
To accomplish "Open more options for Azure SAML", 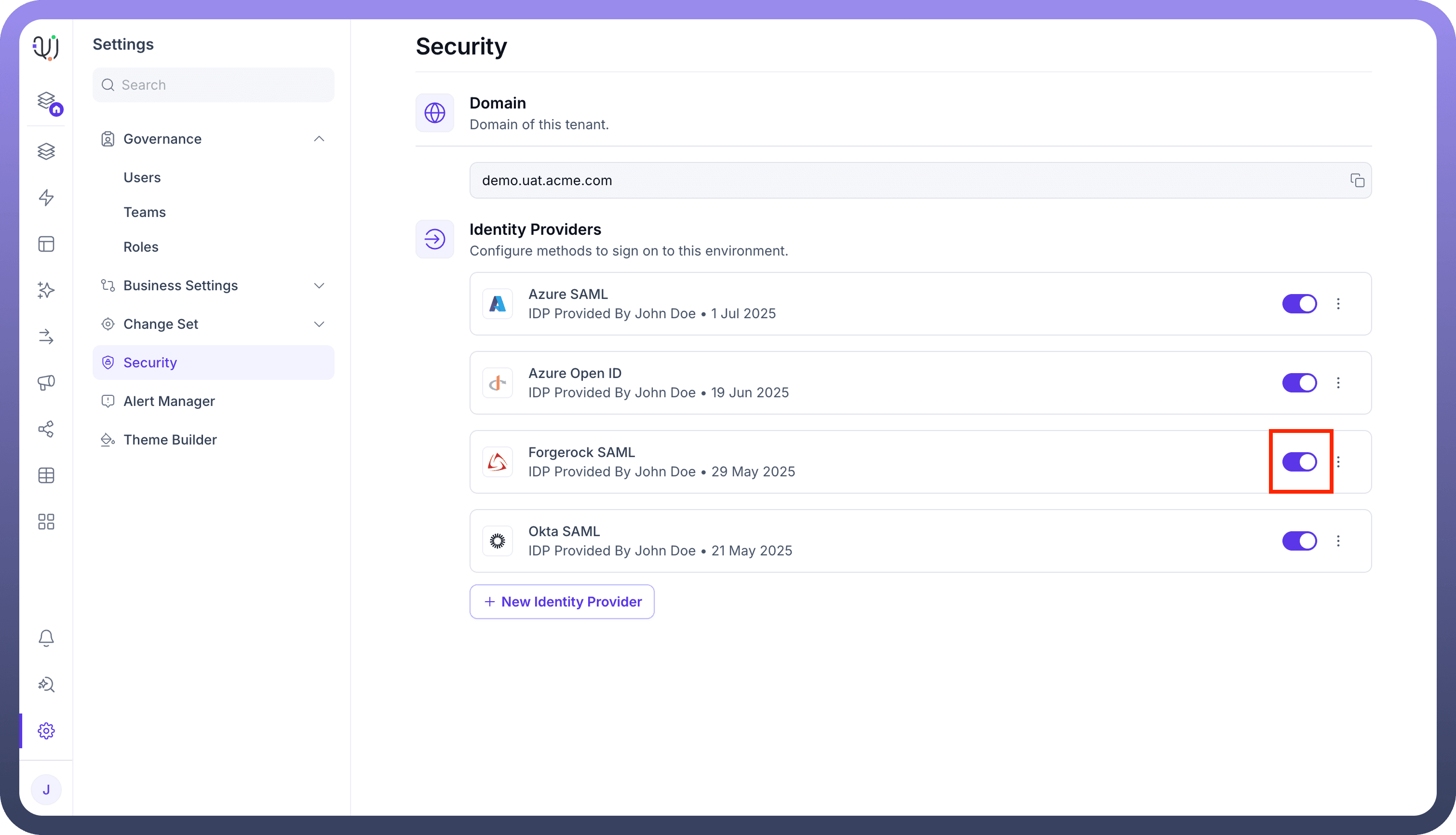I will click(1338, 304).
